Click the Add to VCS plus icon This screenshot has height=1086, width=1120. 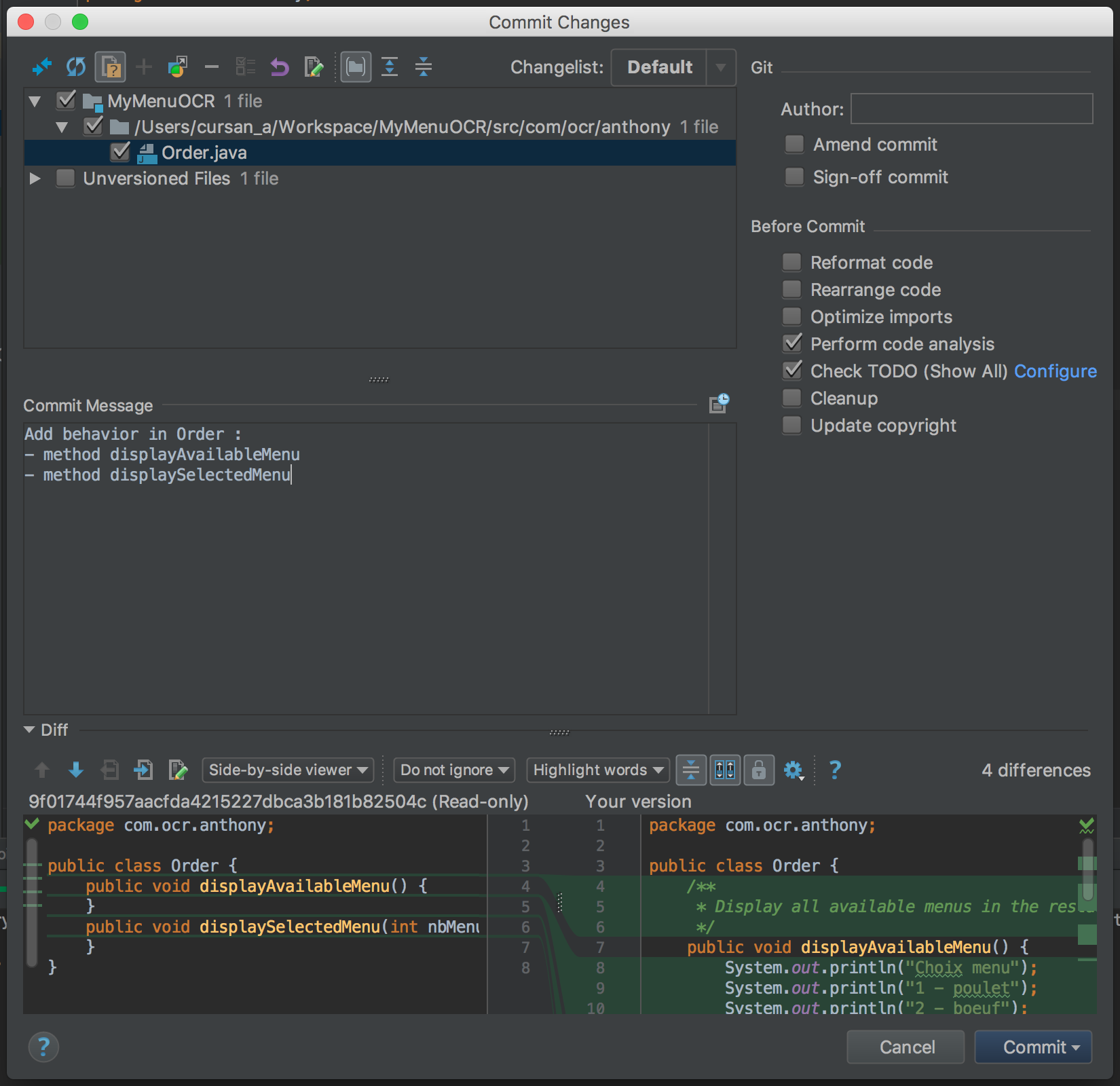(144, 67)
